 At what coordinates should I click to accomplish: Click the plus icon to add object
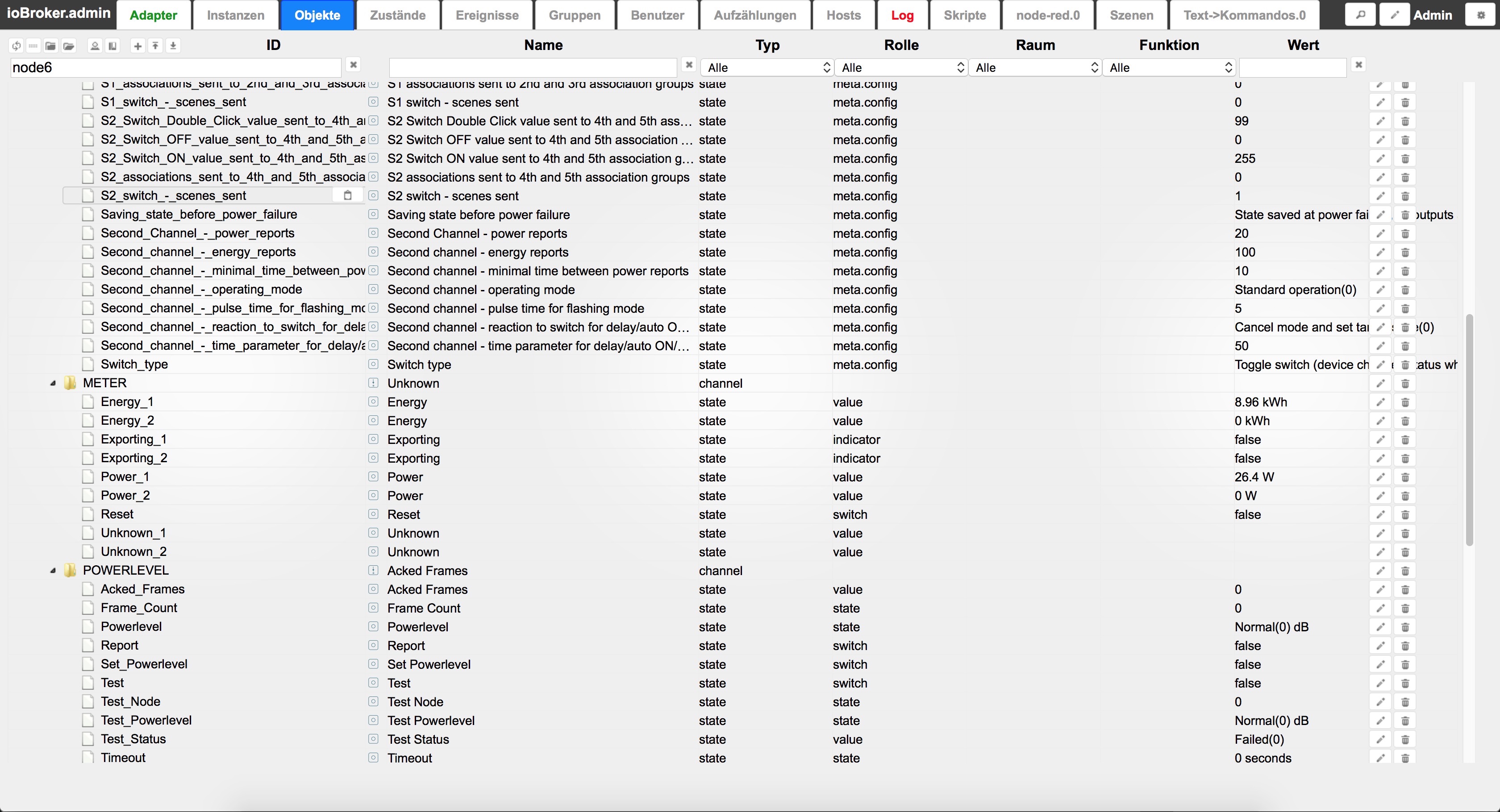tap(137, 46)
